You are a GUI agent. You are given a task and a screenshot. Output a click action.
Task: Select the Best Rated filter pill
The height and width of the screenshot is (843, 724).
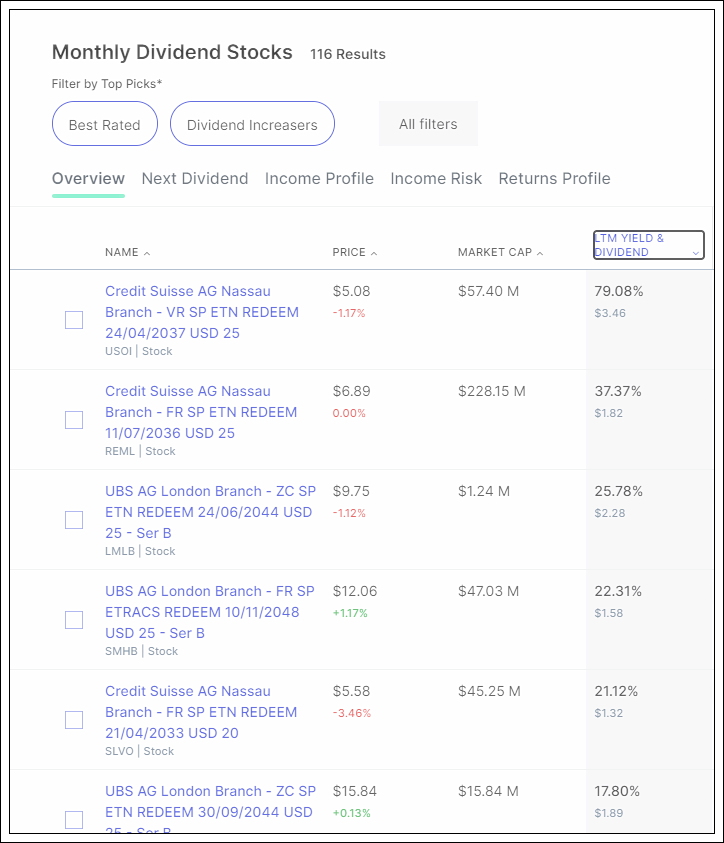[105, 124]
